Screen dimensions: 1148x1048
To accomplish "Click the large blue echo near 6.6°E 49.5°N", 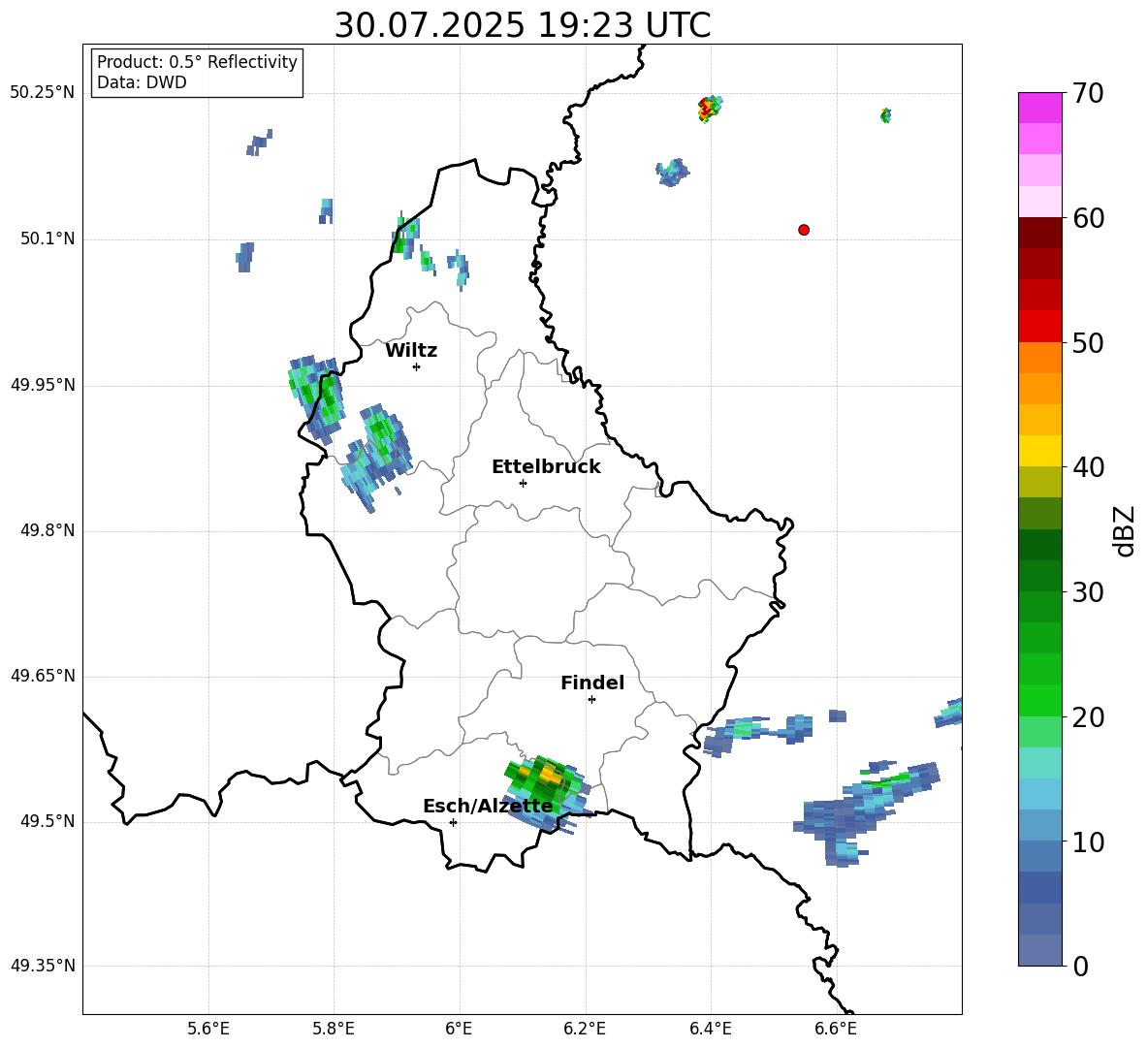I will coord(866,812).
